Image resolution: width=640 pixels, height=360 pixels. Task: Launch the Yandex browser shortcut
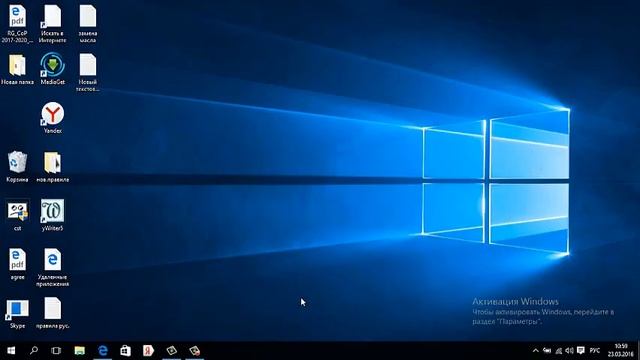tap(52, 118)
